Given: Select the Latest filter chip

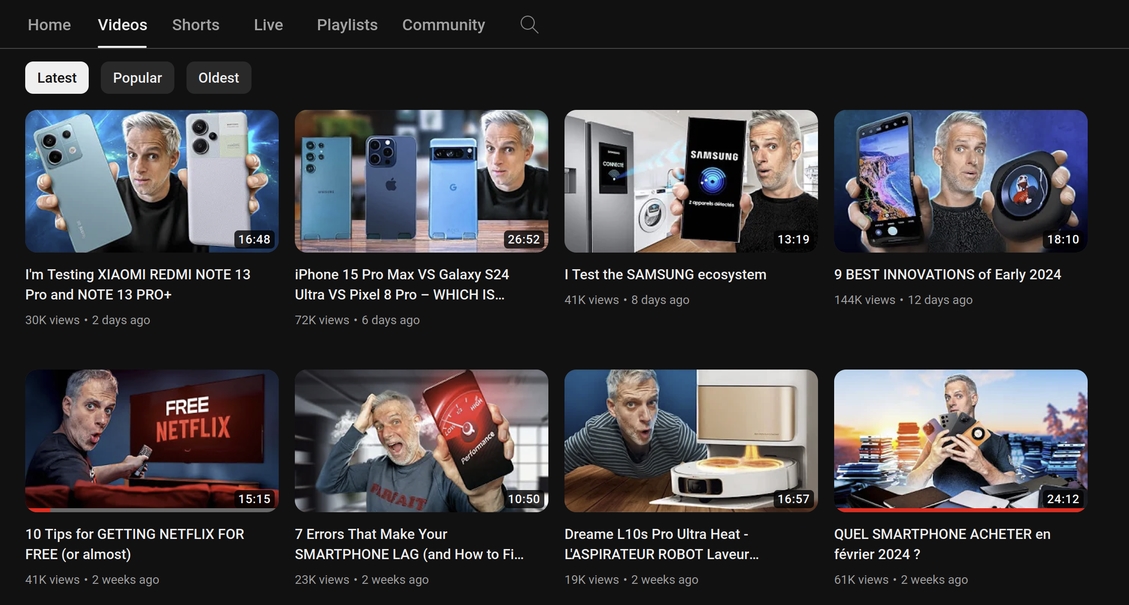Looking at the screenshot, I should 57,78.
